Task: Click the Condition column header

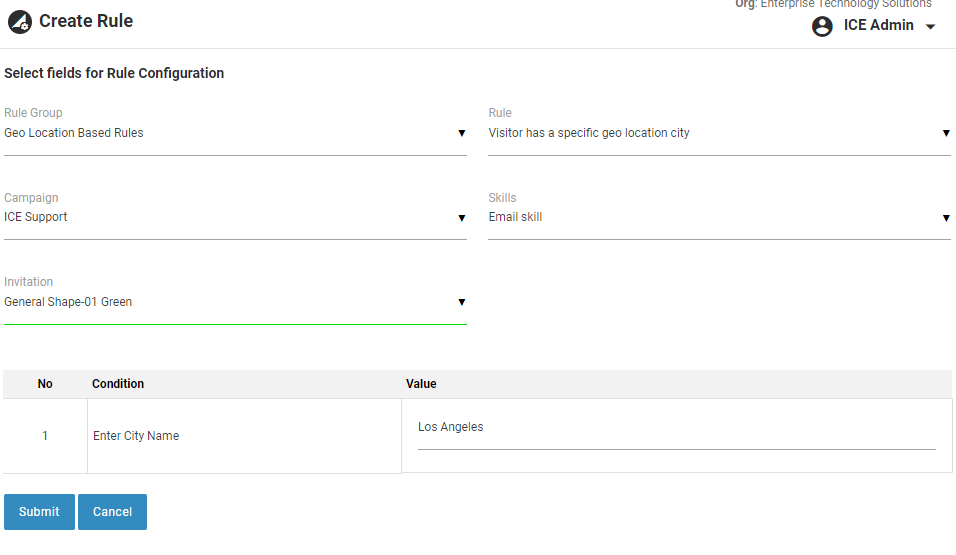Action: [118, 384]
